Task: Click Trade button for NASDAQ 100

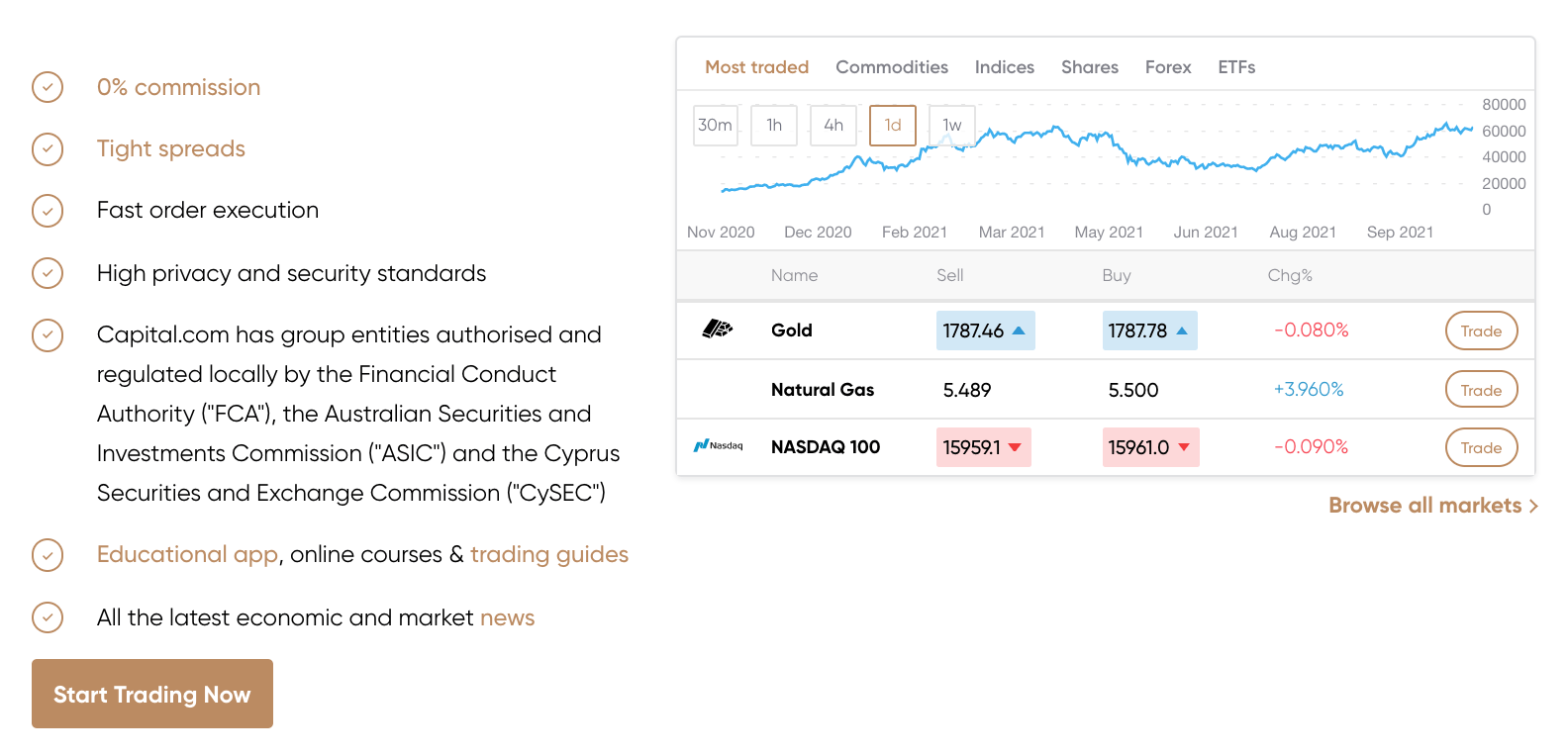Action: point(1482,447)
